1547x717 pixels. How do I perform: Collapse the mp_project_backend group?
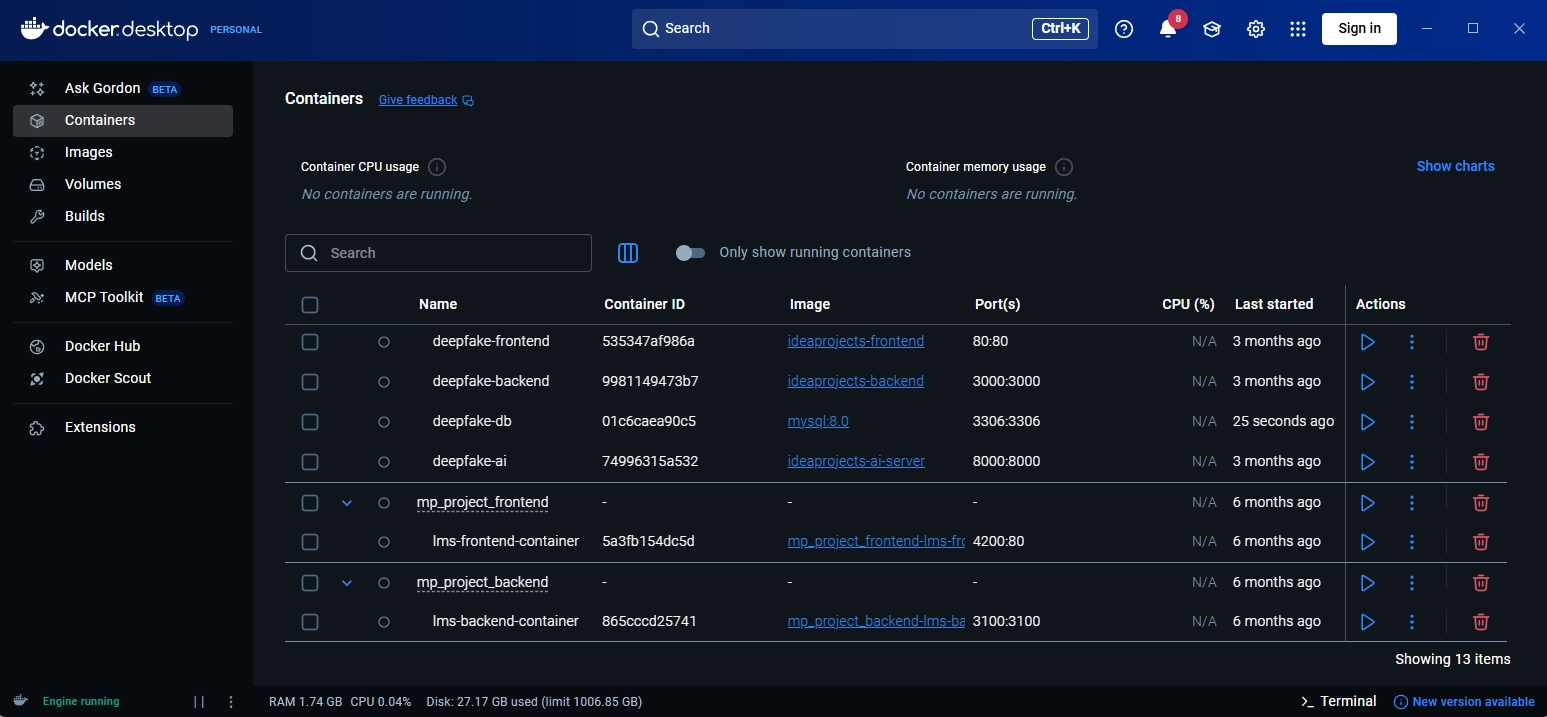(347, 583)
